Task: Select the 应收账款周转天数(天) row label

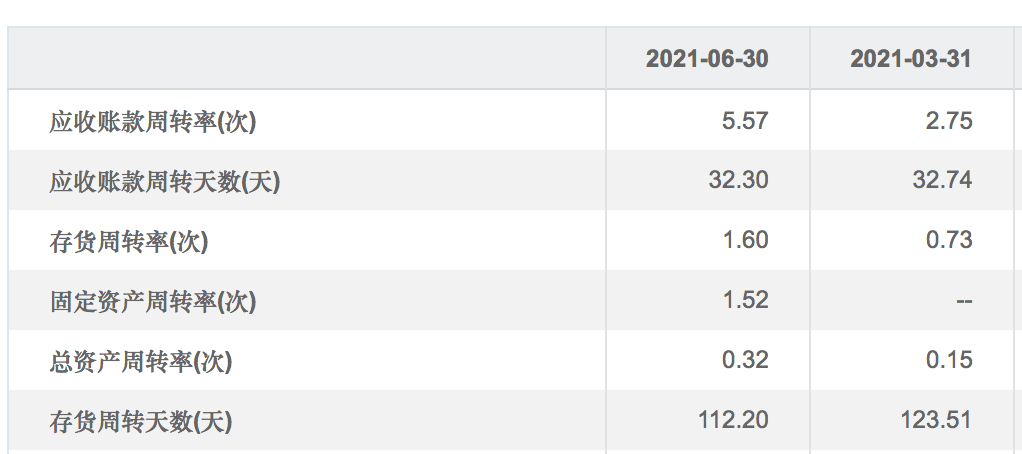Action: [x=165, y=181]
